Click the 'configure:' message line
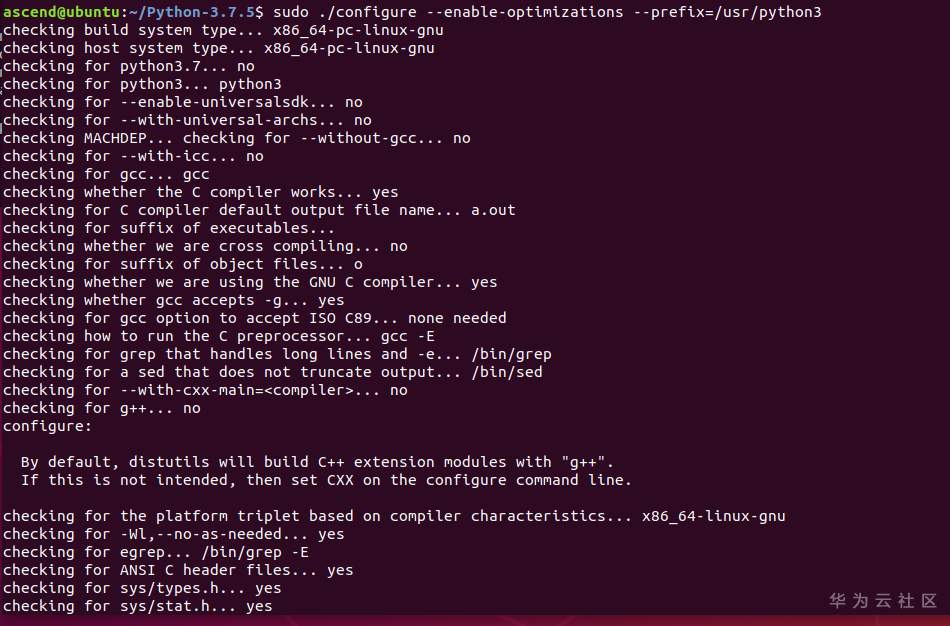 [47, 427]
